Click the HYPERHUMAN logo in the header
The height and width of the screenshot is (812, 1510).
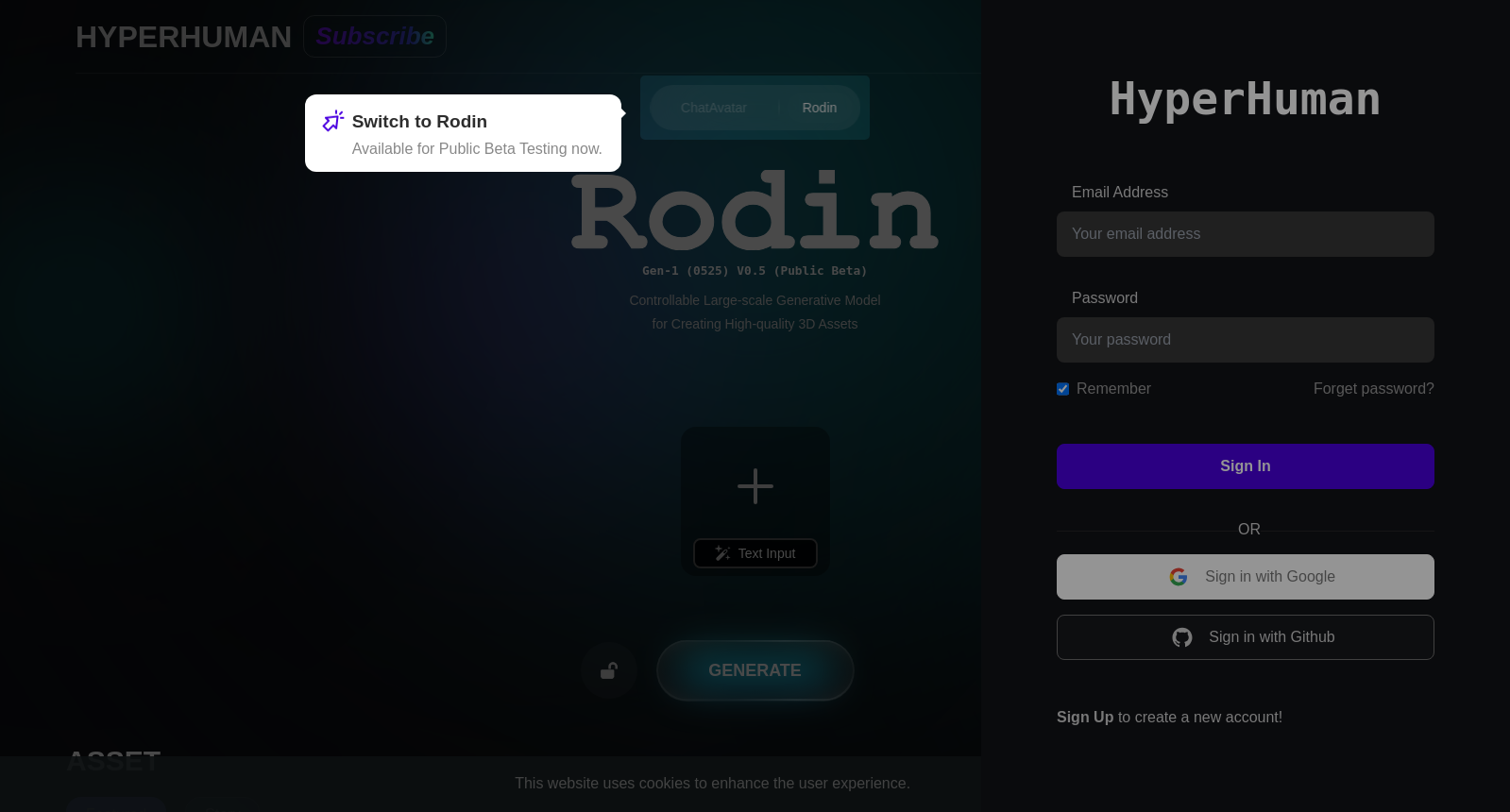click(x=183, y=37)
